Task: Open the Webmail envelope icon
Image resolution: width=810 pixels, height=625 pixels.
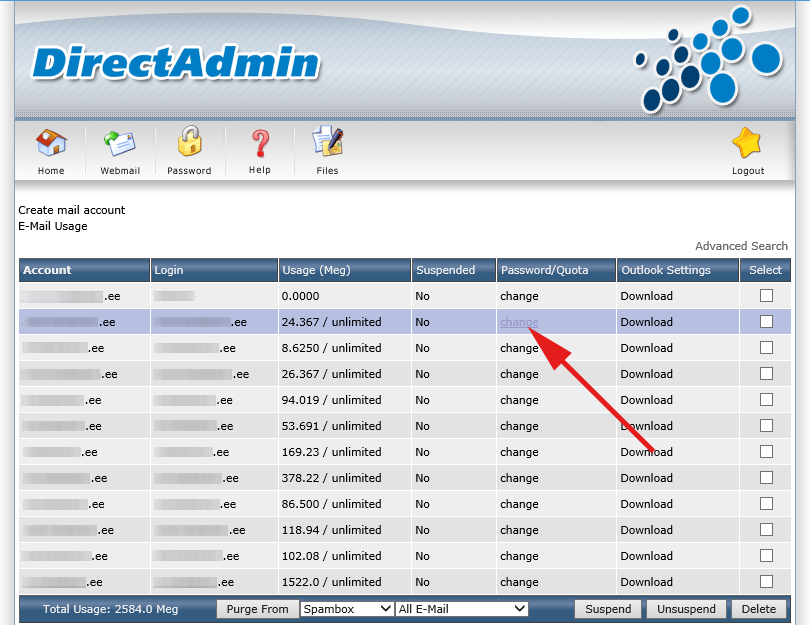Action: point(120,143)
